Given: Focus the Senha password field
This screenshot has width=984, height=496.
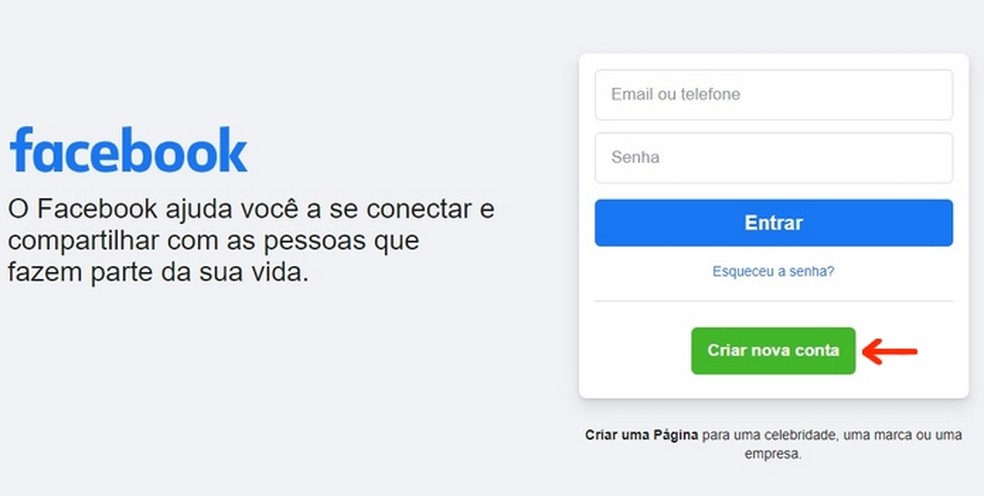Looking at the screenshot, I should coord(773,158).
